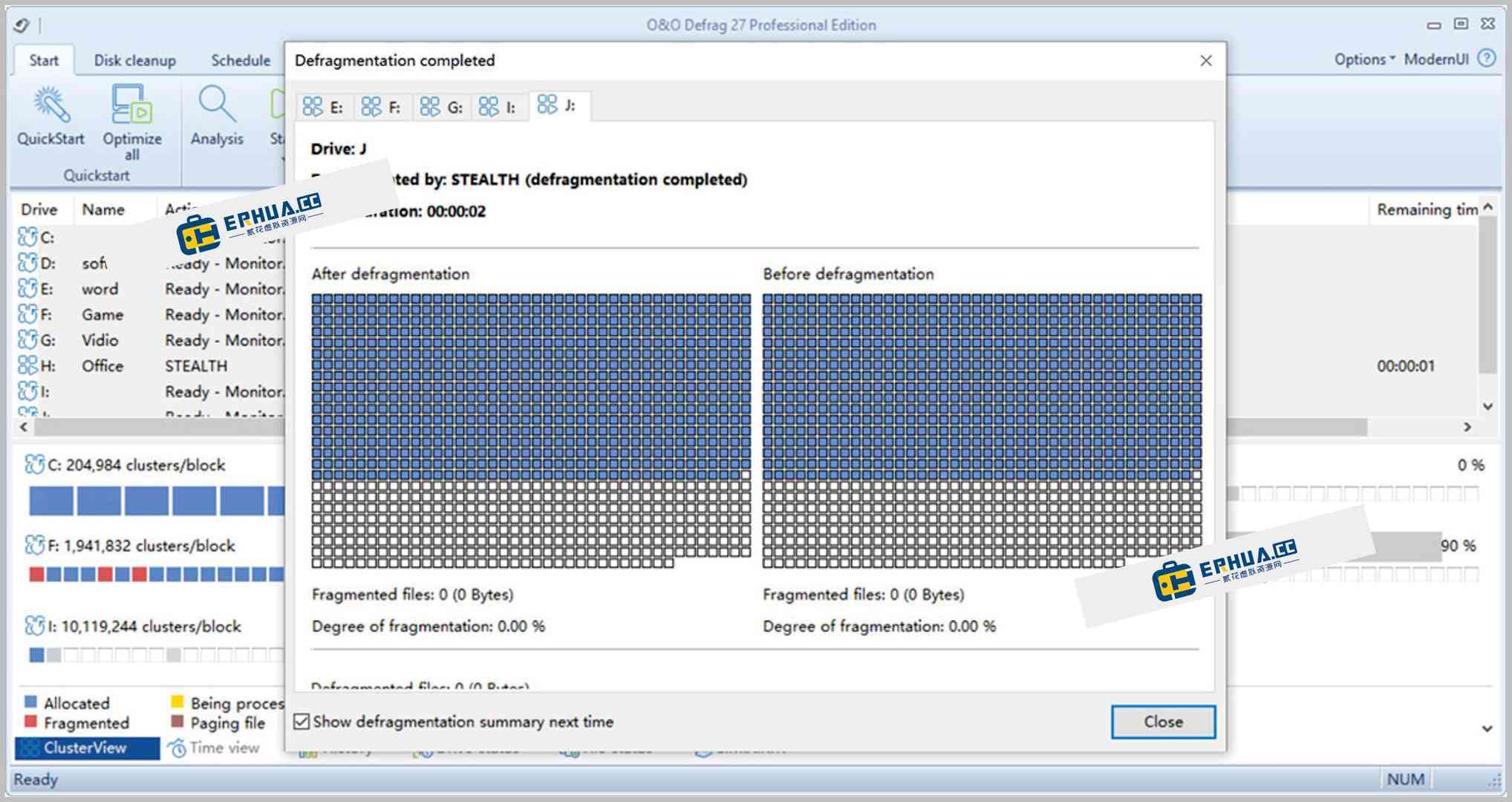Click the blue Allocated legend swatch

(30, 702)
